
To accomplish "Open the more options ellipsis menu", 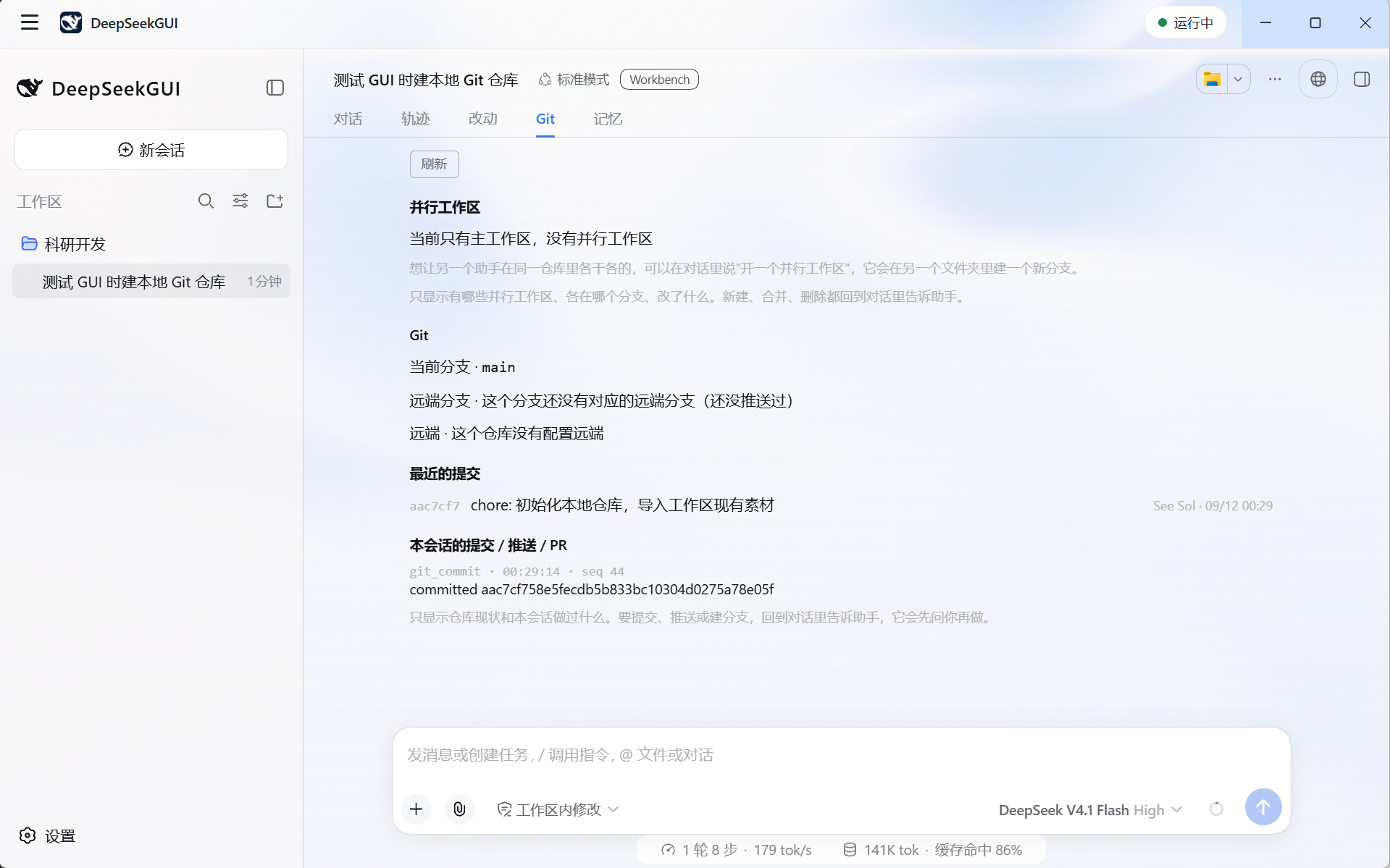I will click(1275, 79).
